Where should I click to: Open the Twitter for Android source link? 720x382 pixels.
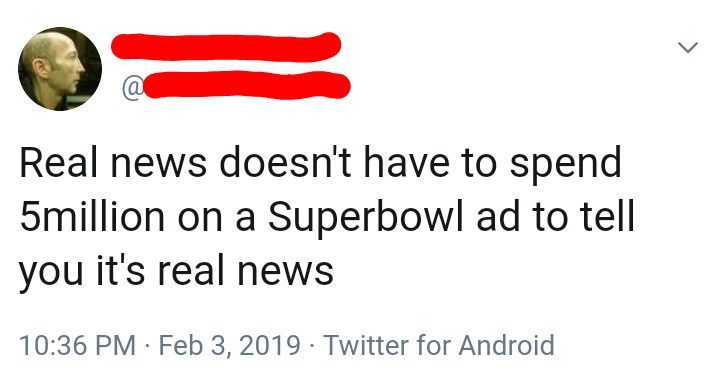tap(439, 345)
